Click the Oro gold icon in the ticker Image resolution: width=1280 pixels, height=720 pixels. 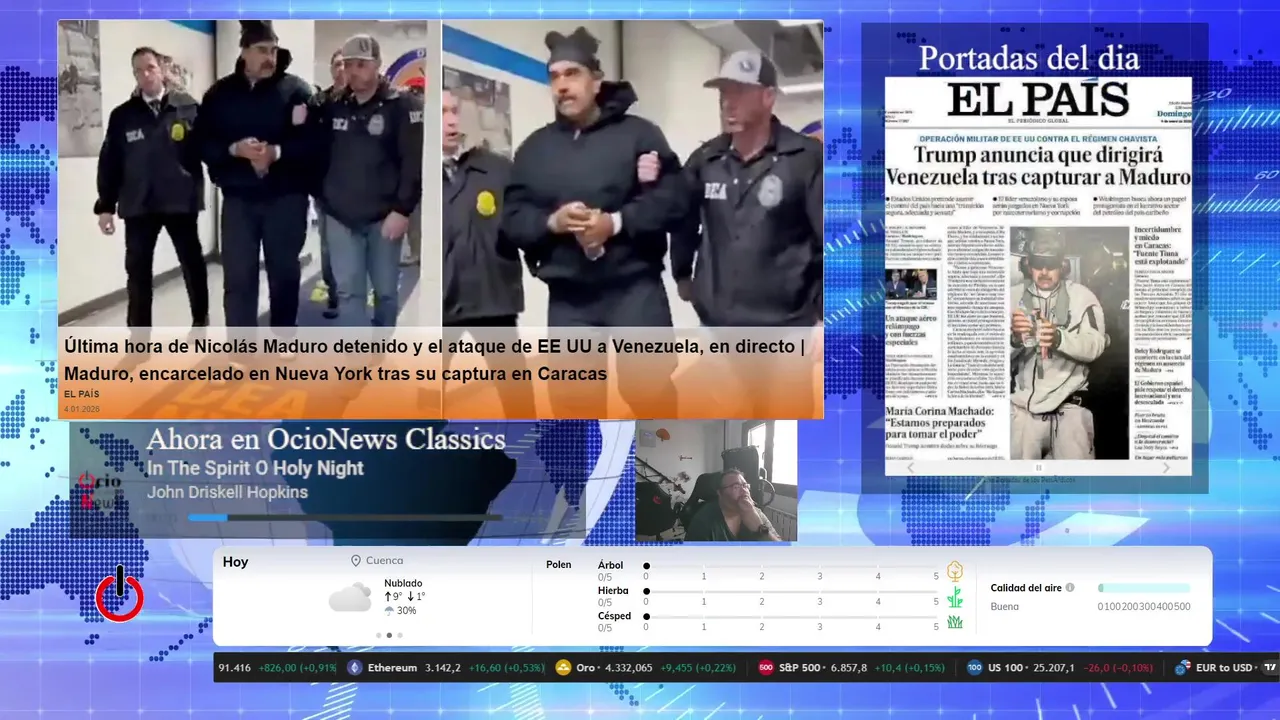[x=563, y=668]
